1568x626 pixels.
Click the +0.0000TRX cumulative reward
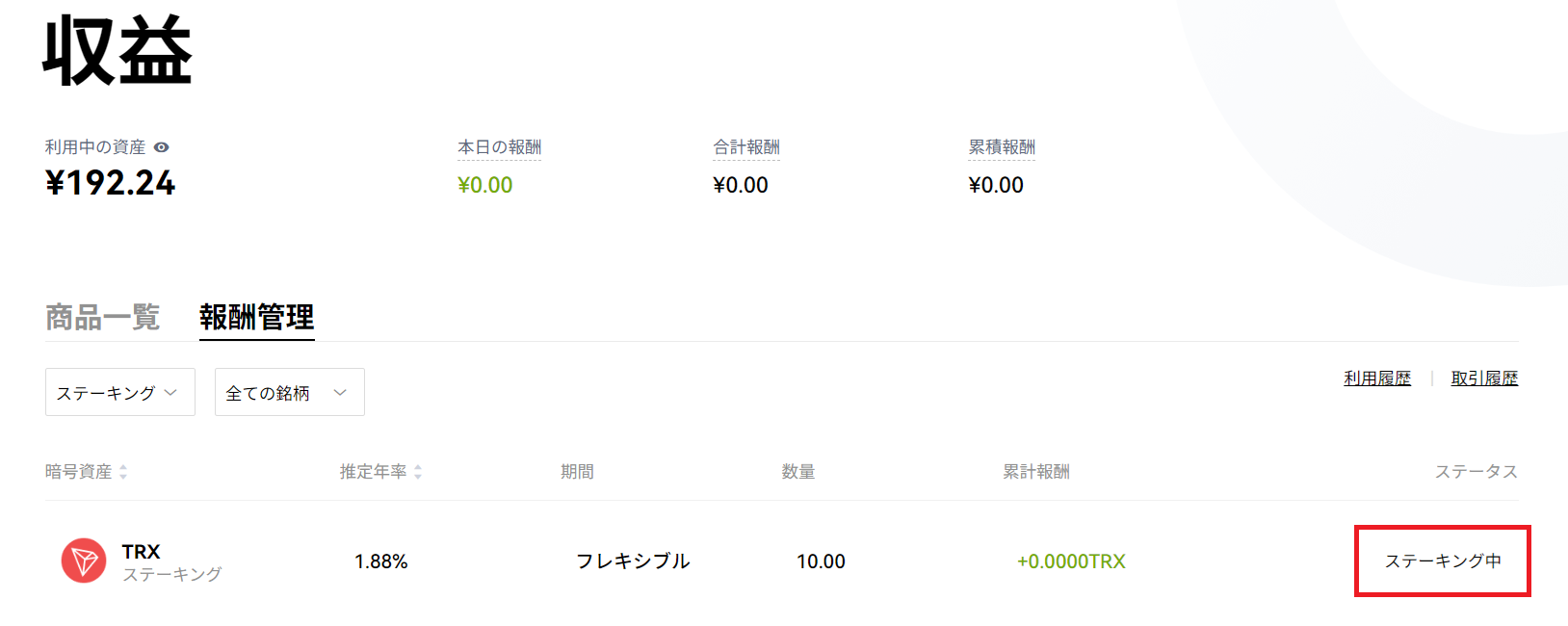1071,561
